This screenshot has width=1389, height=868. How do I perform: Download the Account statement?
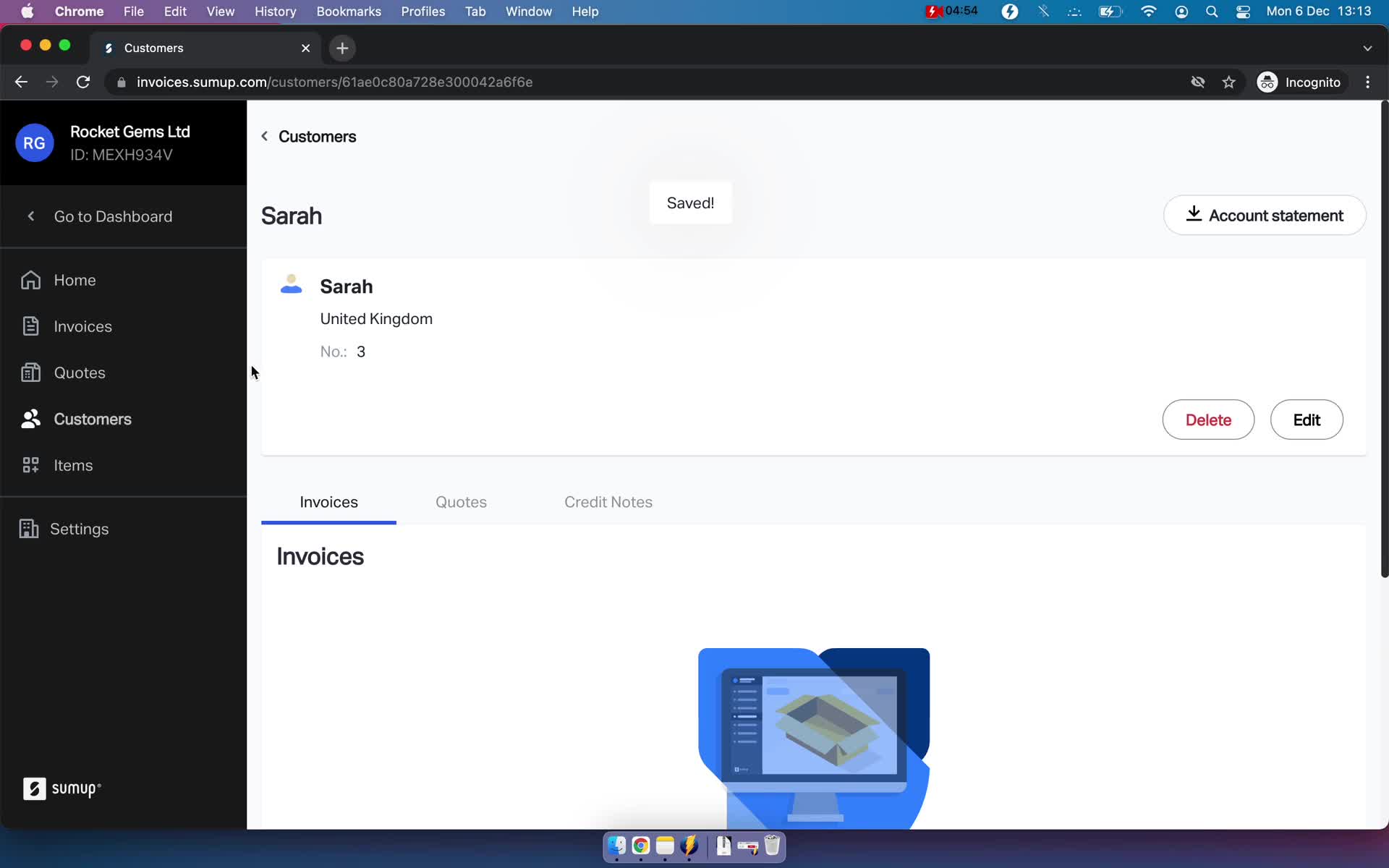point(1264,215)
